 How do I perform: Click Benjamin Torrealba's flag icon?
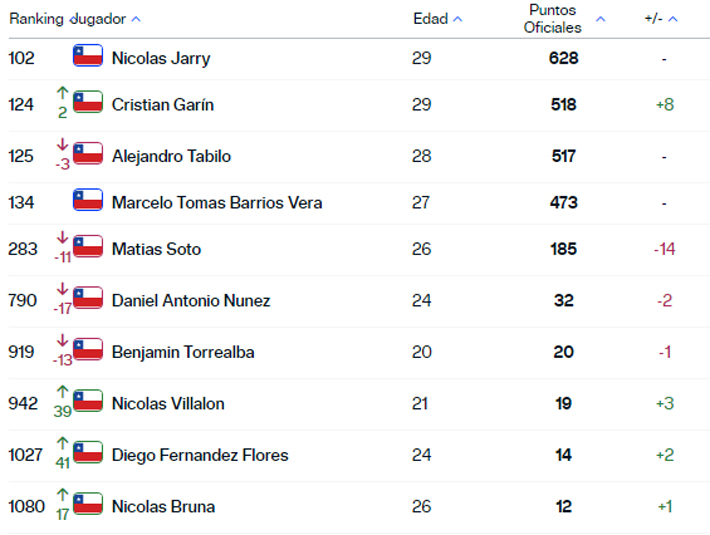(x=88, y=350)
